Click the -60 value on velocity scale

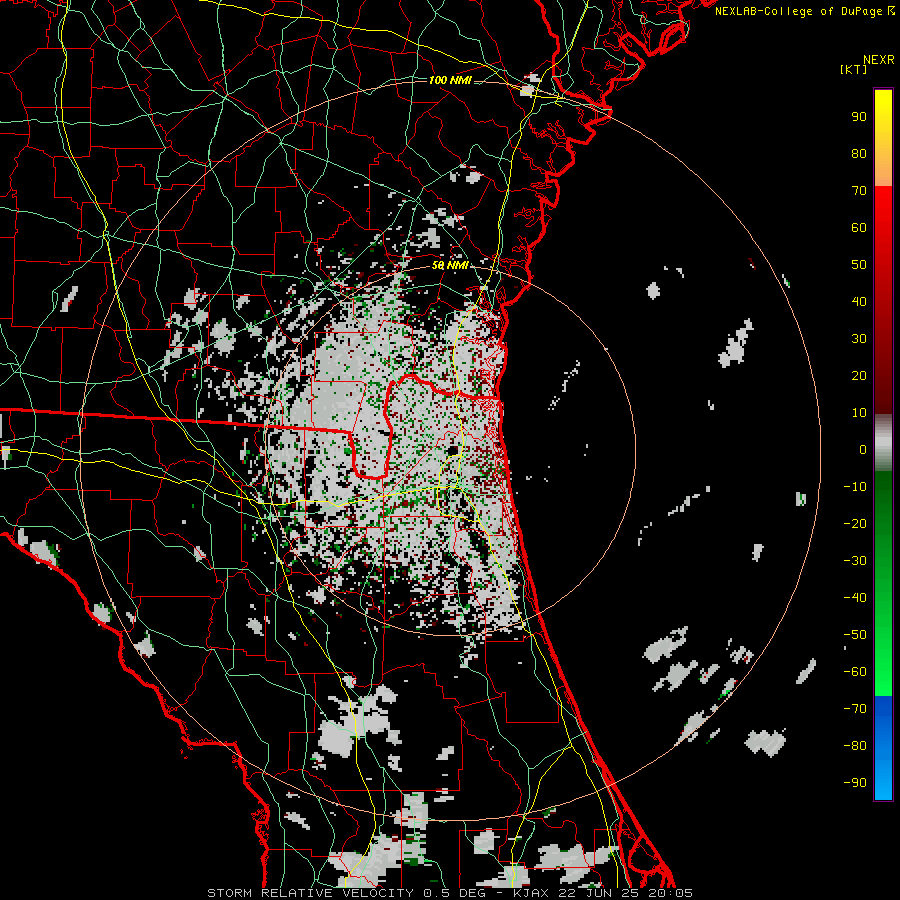tap(855, 672)
